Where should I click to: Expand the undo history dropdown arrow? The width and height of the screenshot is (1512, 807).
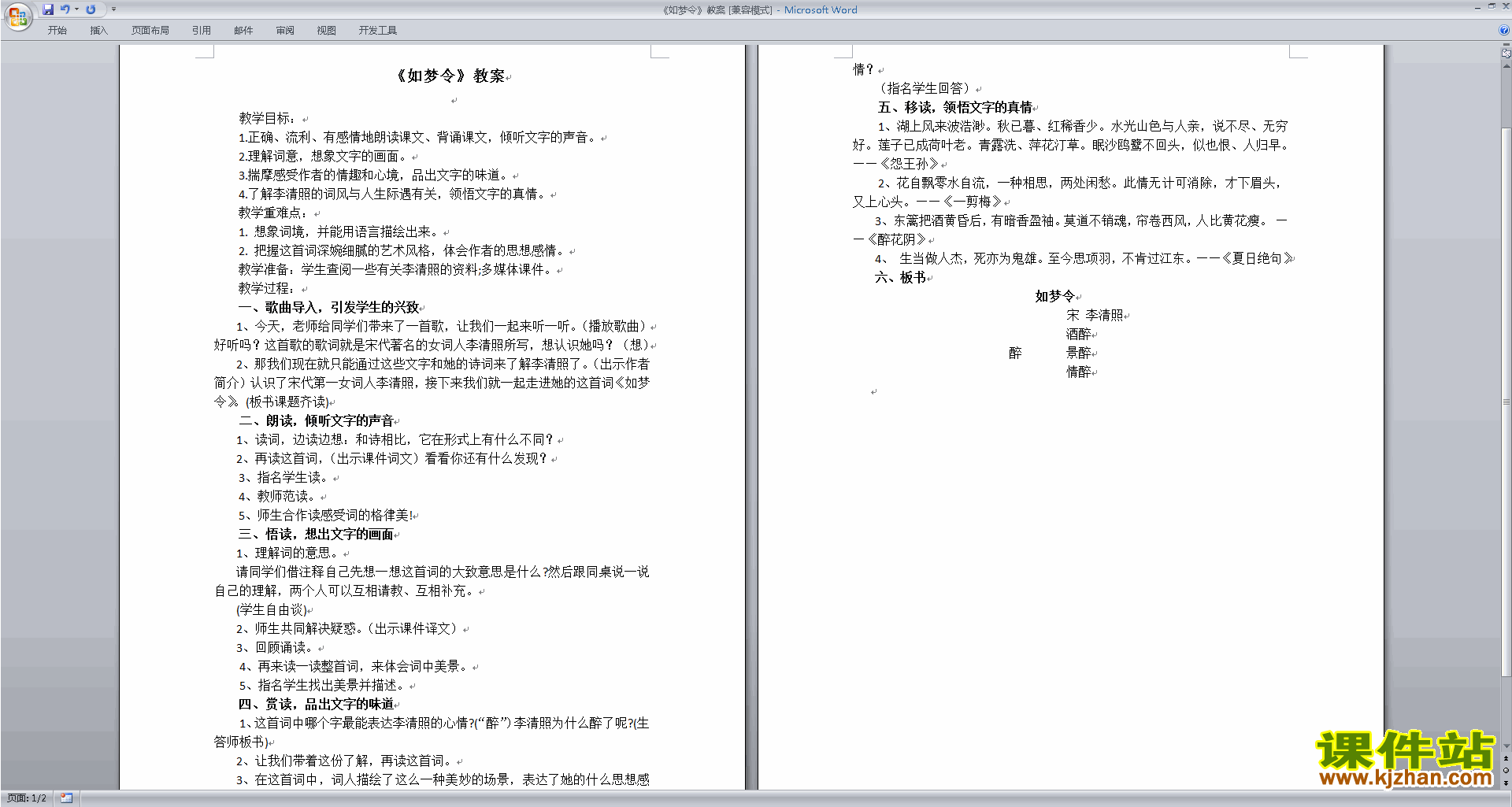(76, 9)
